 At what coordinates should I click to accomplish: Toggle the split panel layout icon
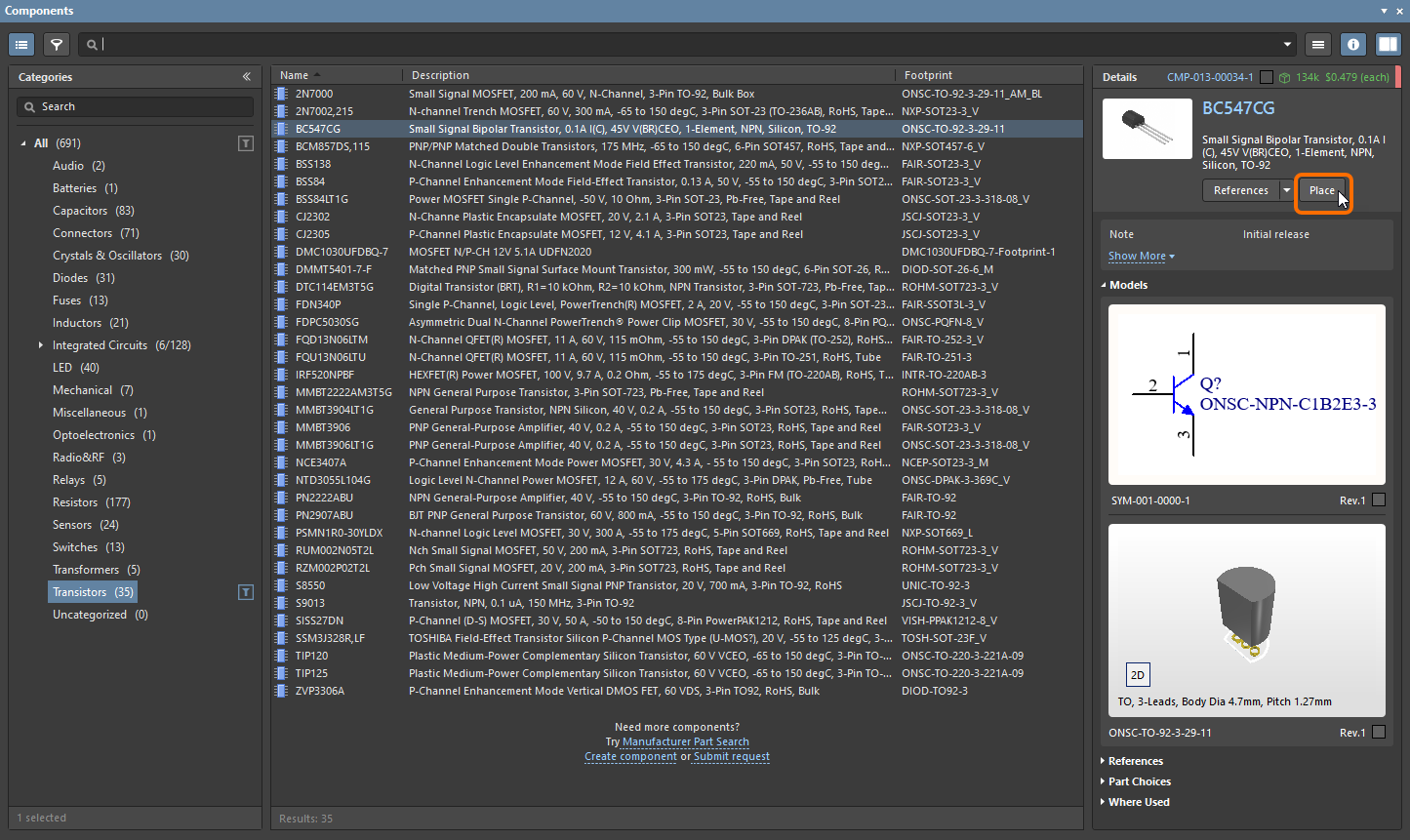(1388, 44)
